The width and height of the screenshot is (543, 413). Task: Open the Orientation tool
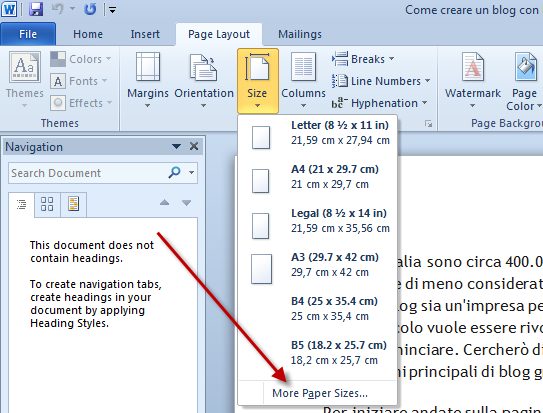point(204,80)
